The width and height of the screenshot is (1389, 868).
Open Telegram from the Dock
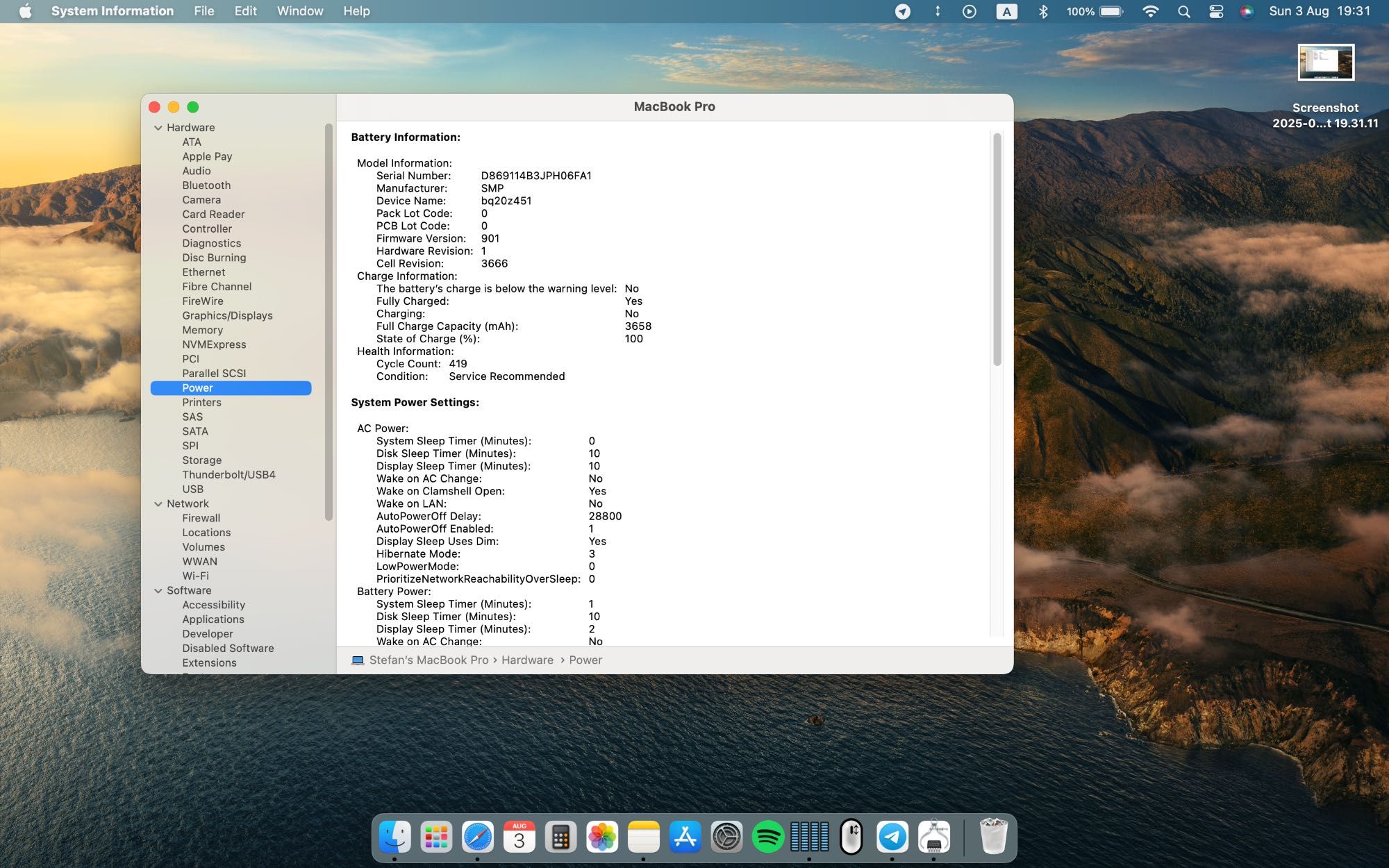[x=892, y=837]
